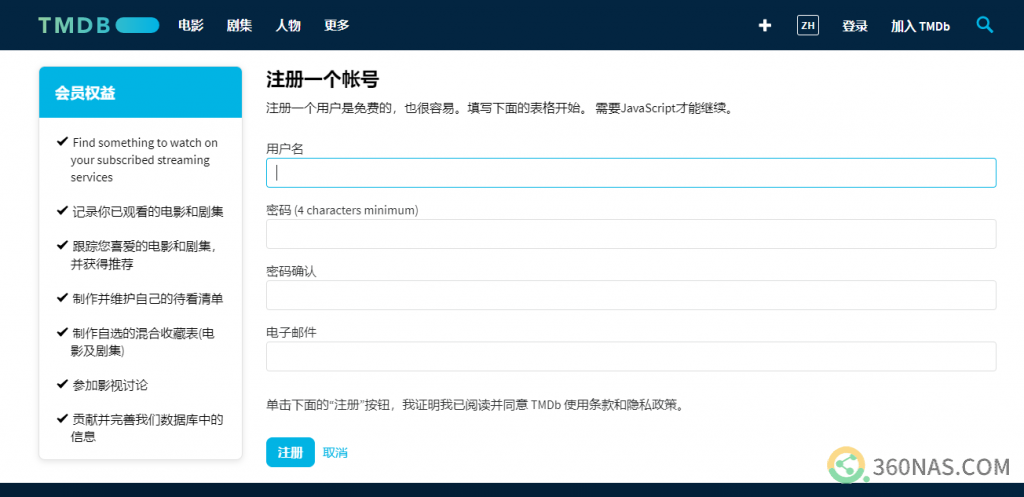Viewport: 1024px width, 497px height.
Task: Focus the 用户名 input field
Action: tap(631, 173)
